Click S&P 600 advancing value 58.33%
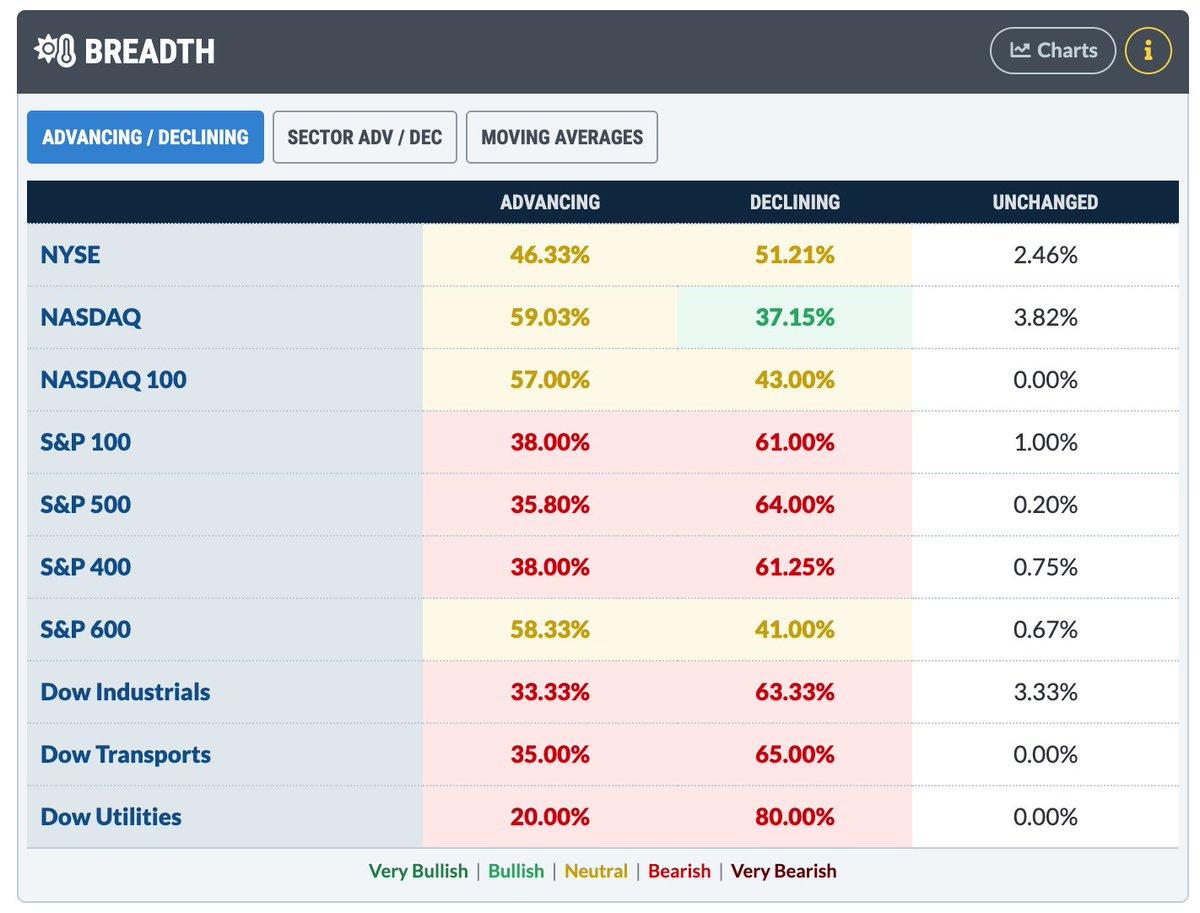Image resolution: width=1200 pixels, height=913 pixels. pyautogui.click(x=550, y=630)
